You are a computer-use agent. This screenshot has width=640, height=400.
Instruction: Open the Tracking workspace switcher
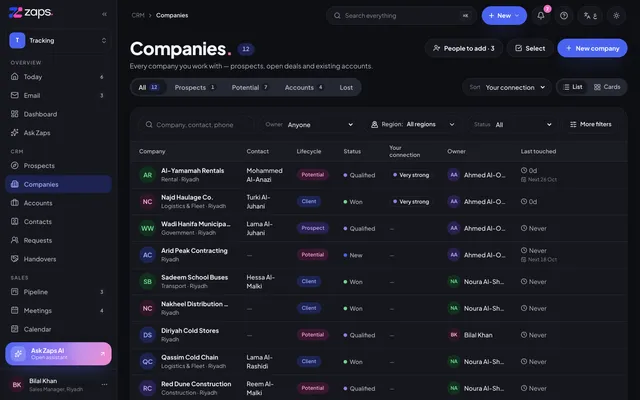click(58, 40)
